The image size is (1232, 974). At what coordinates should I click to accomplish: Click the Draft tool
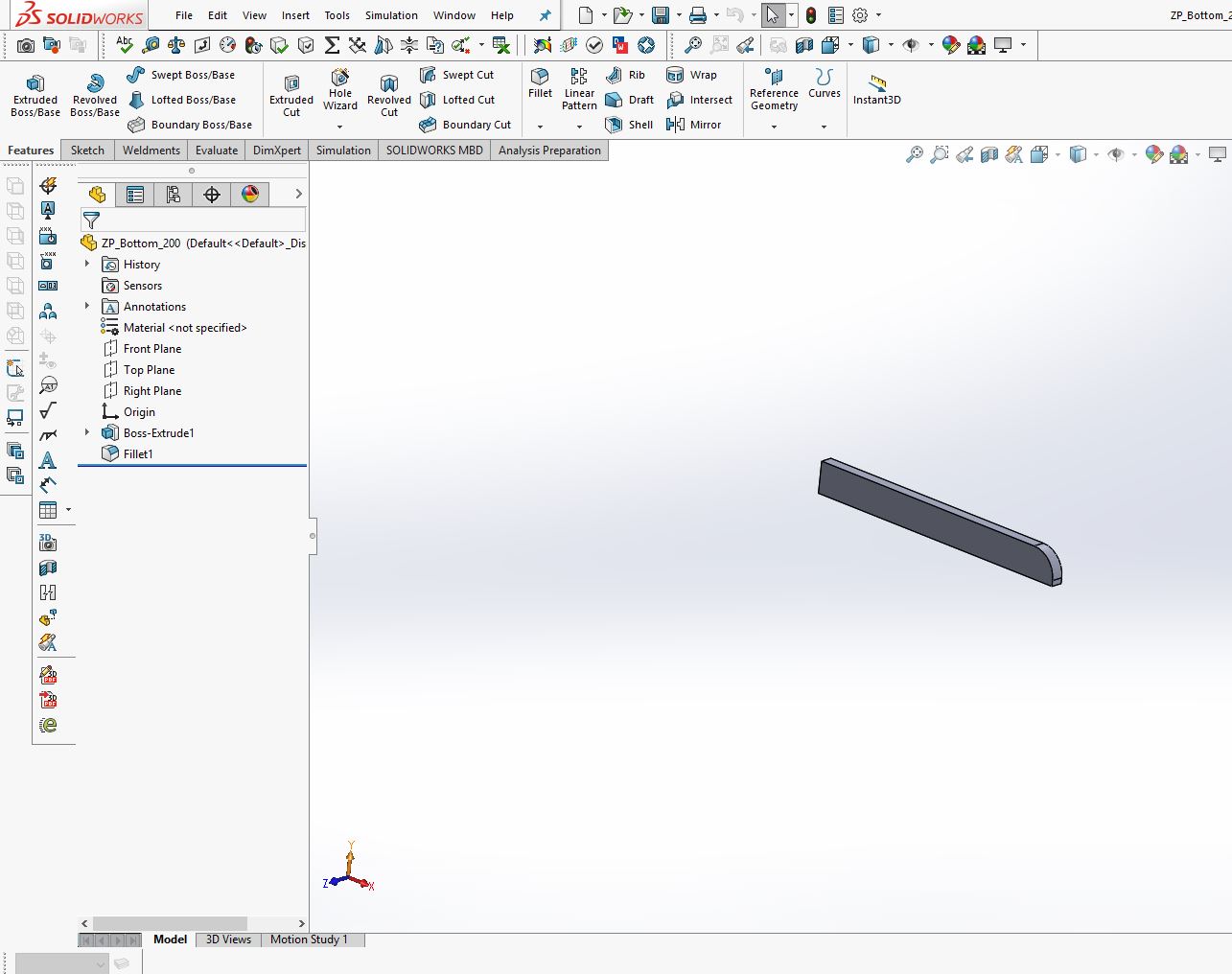[629, 100]
